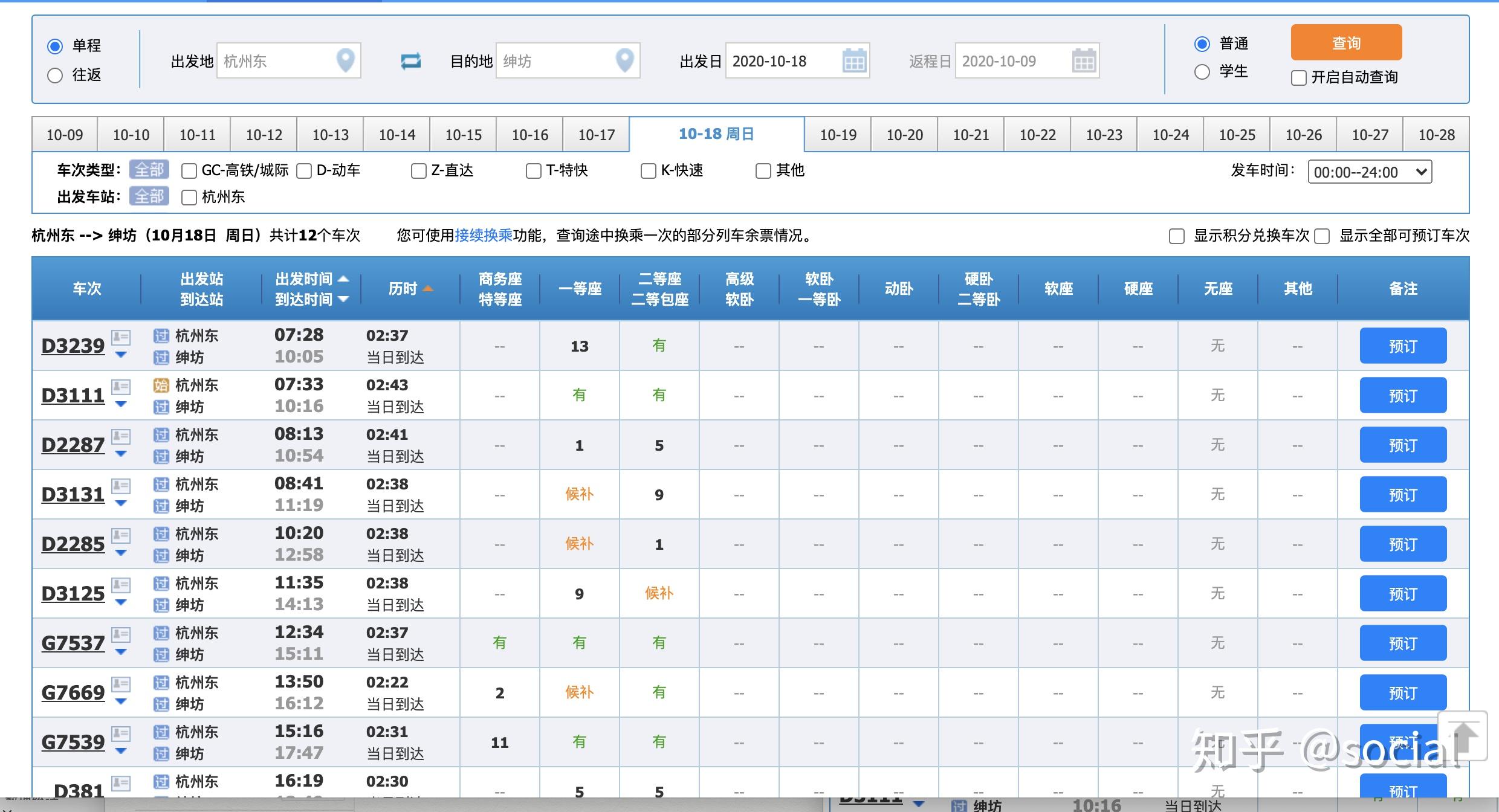Expand stop details arrow under G7669
Viewport: 1499px width, 812px height.
point(121,701)
